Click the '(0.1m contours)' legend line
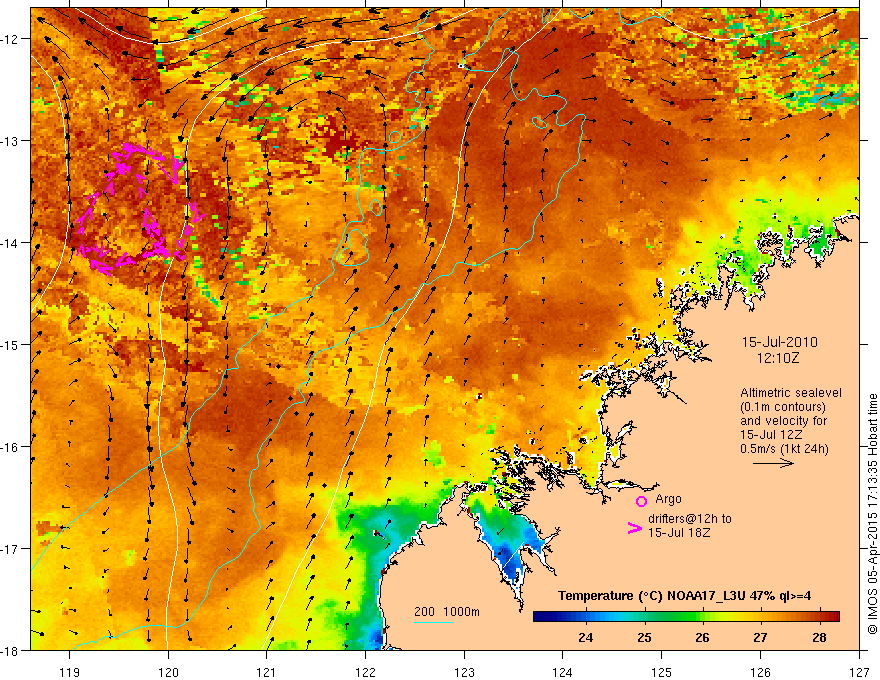 click(783, 407)
